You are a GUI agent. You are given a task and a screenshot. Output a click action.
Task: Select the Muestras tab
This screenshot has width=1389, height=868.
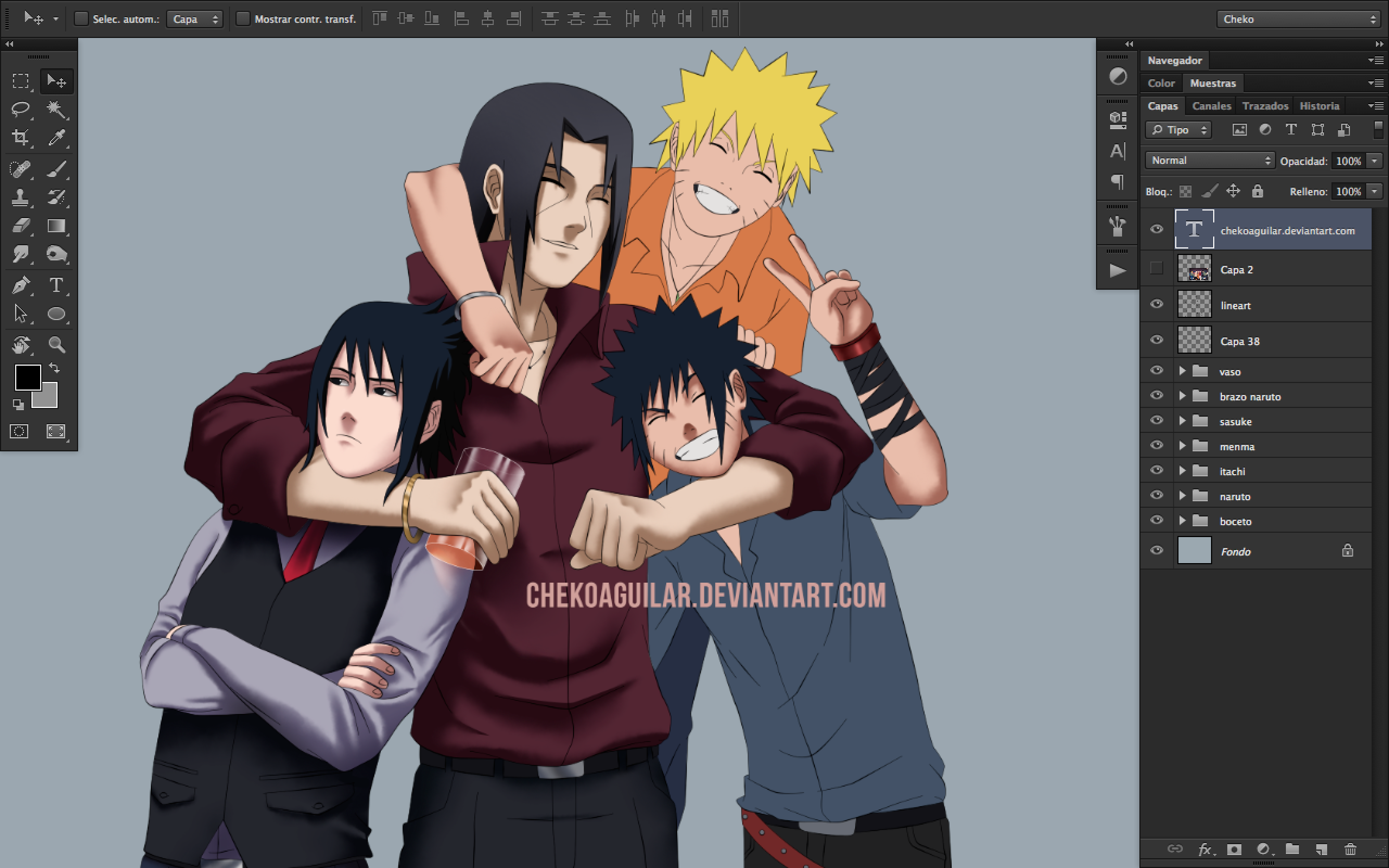click(x=1213, y=83)
